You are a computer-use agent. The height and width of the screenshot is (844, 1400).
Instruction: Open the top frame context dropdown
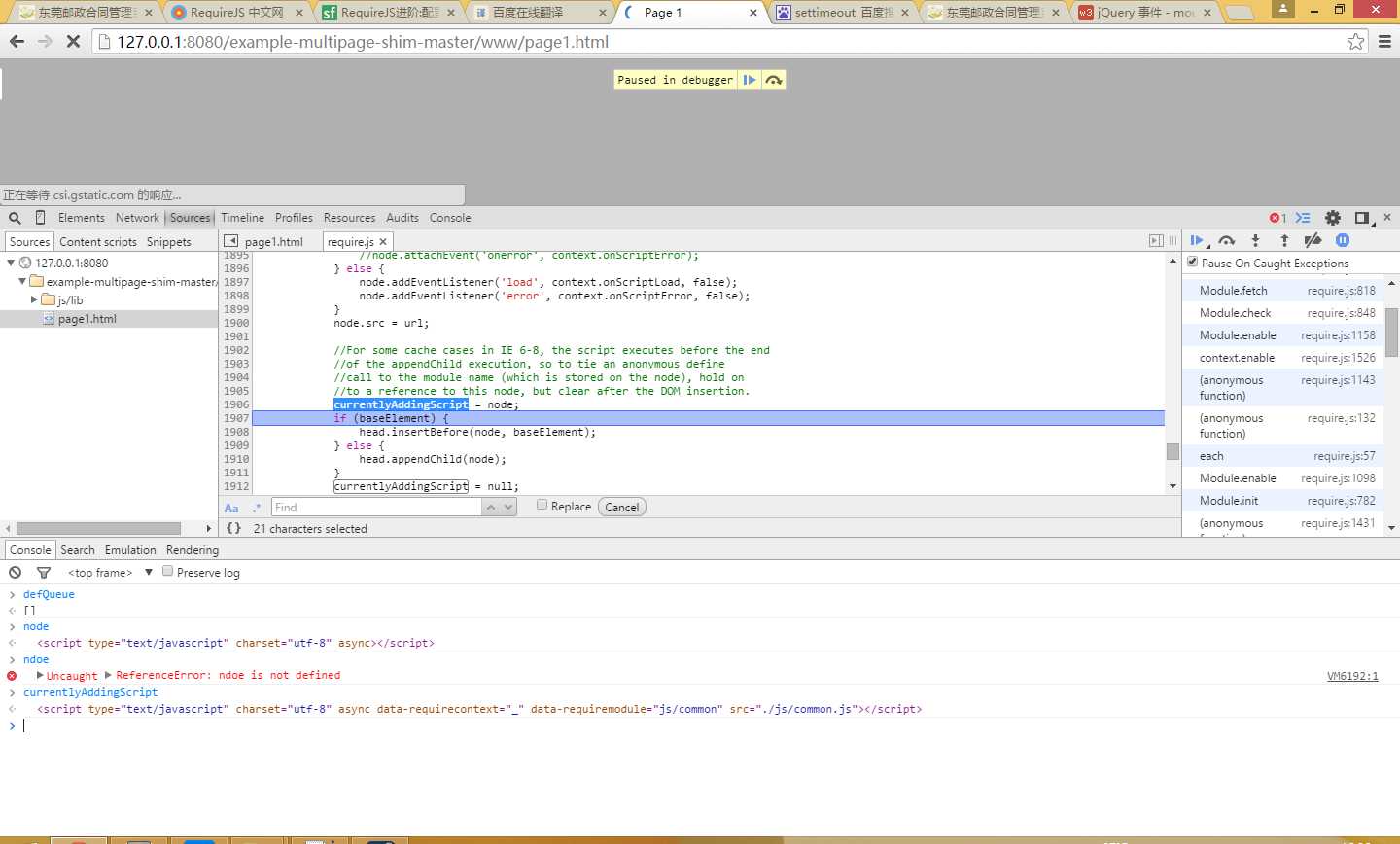coord(110,573)
